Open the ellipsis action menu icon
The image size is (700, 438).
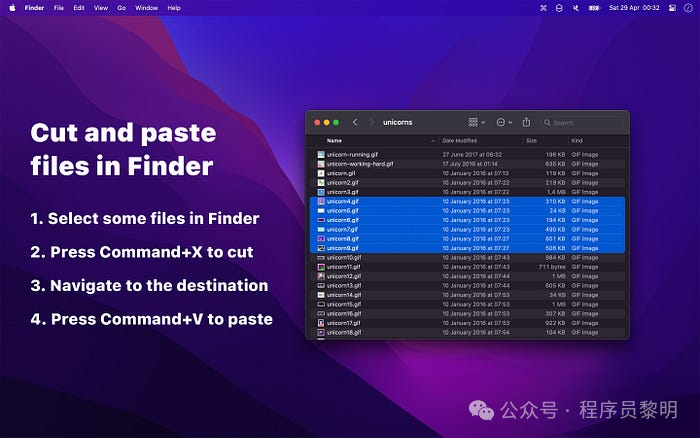coord(501,122)
